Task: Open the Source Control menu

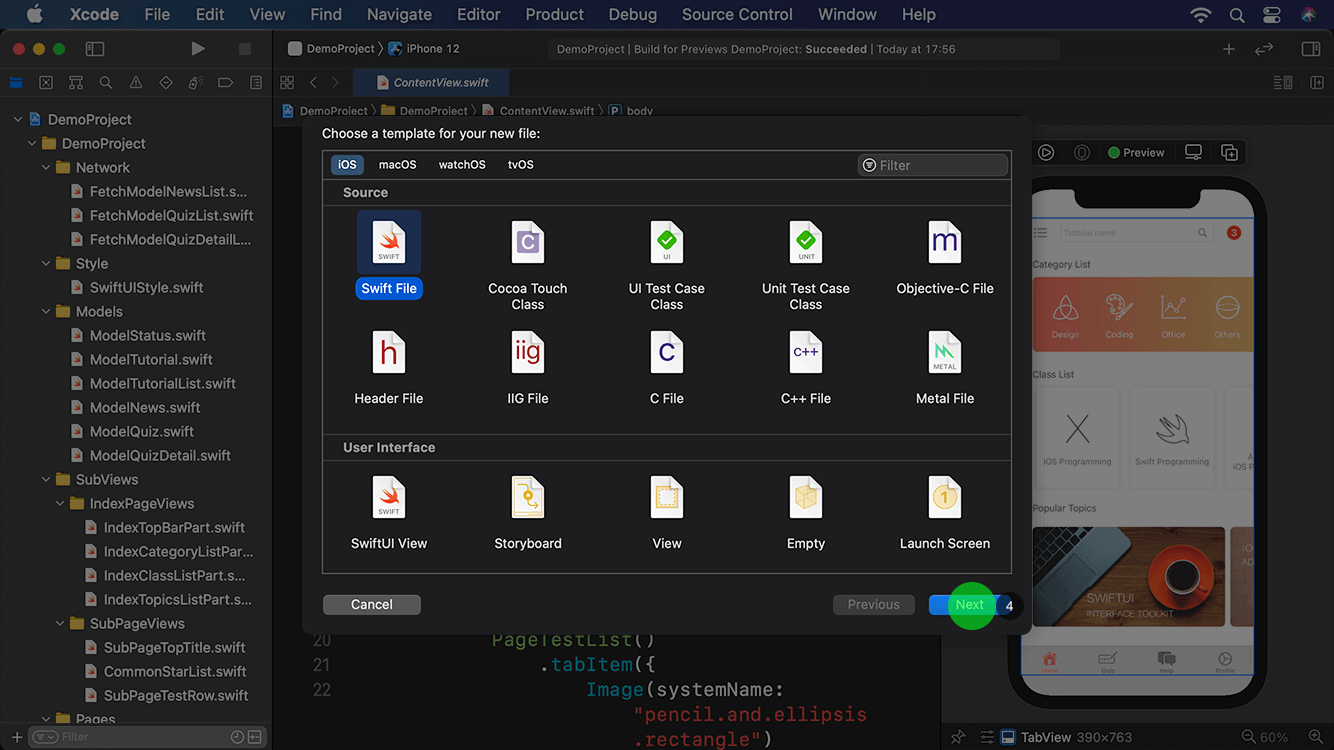Action: point(737,14)
